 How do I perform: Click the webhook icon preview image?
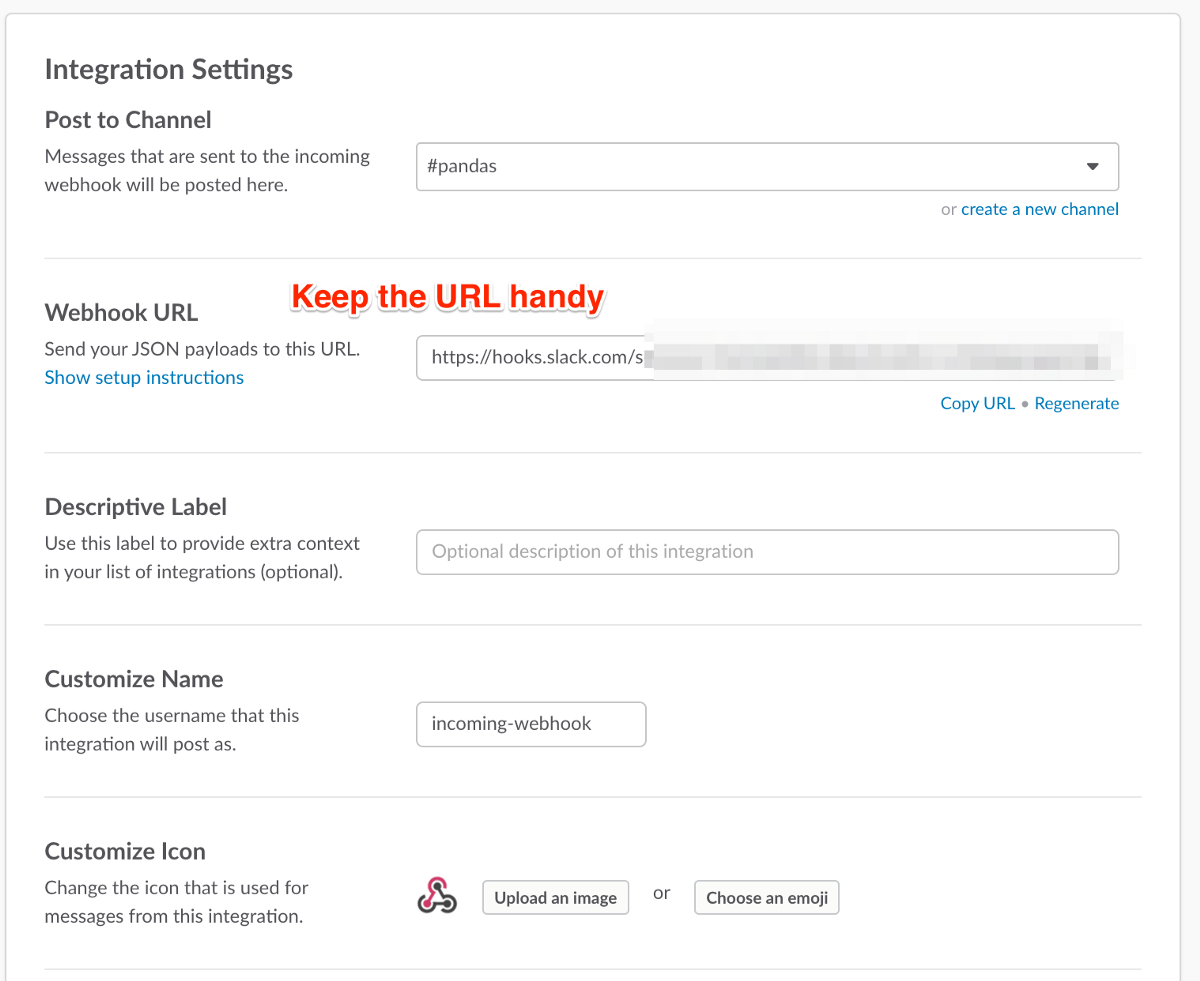(x=437, y=896)
